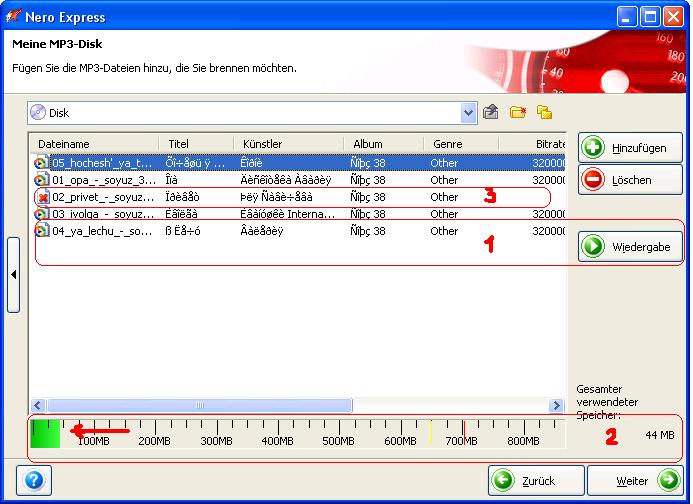
Task: Click the disc icon in the Disk combo box
Action: (38, 112)
